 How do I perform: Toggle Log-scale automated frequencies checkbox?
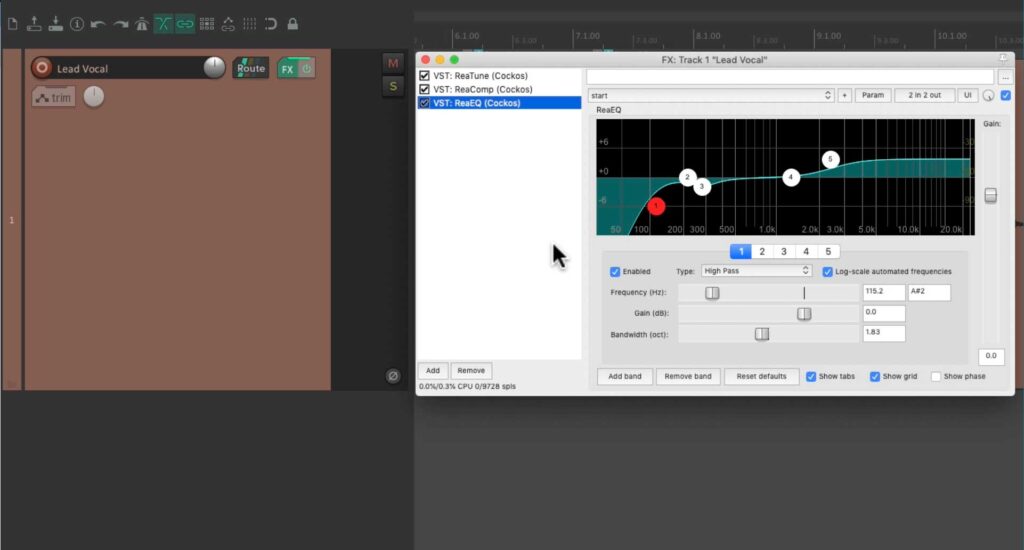tap(827, 272)
